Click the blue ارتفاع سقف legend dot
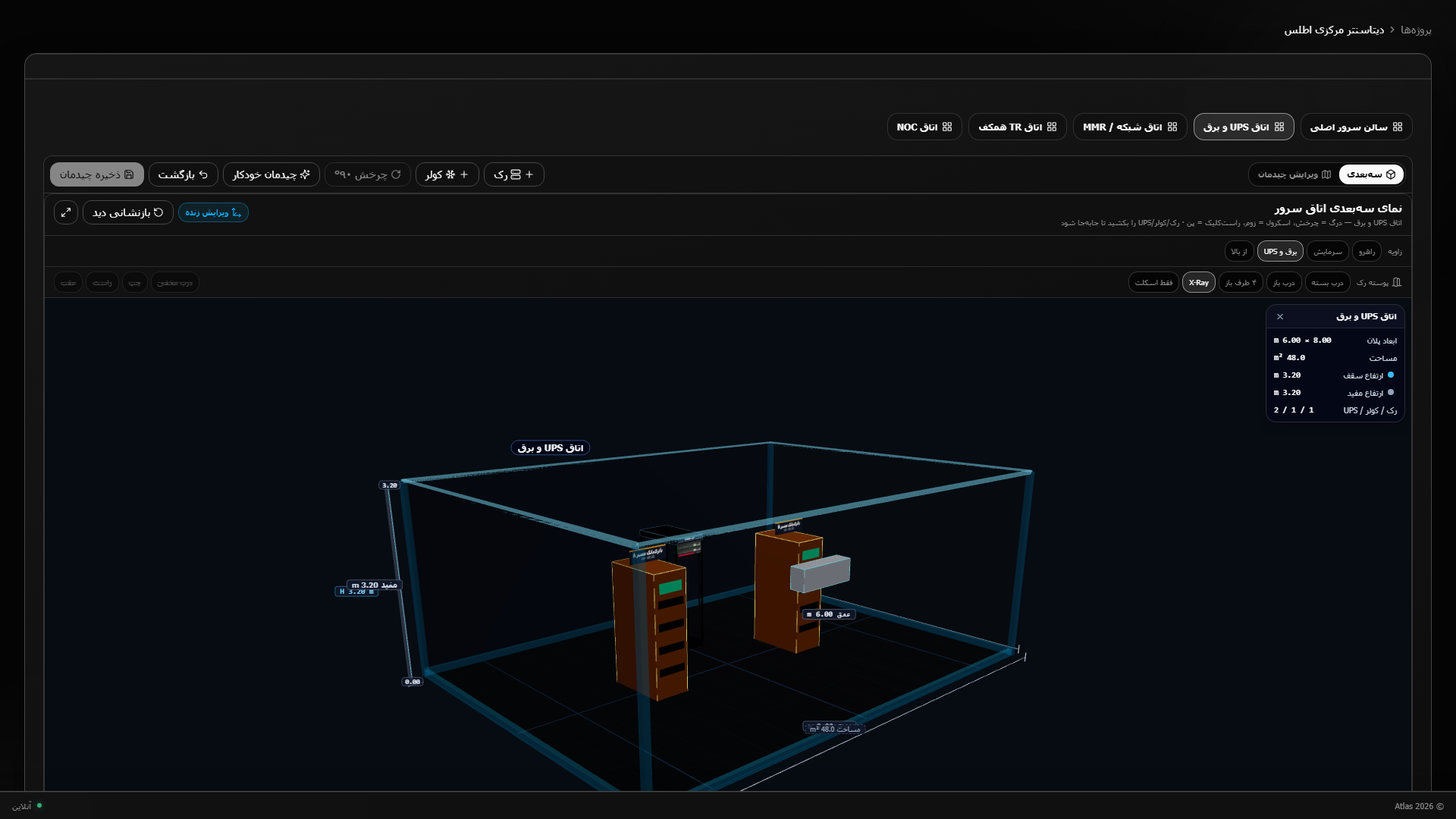 1390,375
